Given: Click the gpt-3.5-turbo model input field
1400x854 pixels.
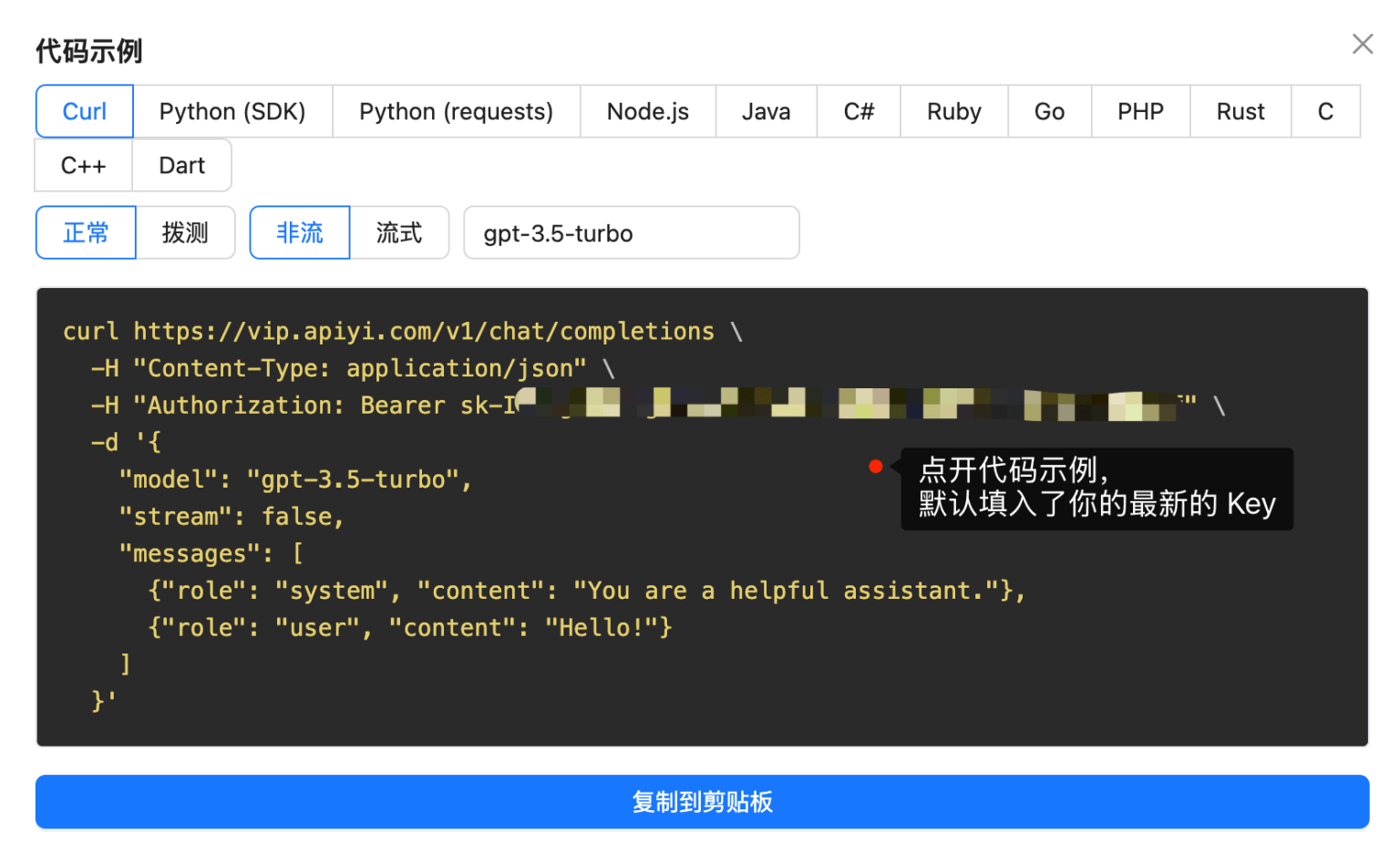Looking at the screenshot, I should (632, 232).
